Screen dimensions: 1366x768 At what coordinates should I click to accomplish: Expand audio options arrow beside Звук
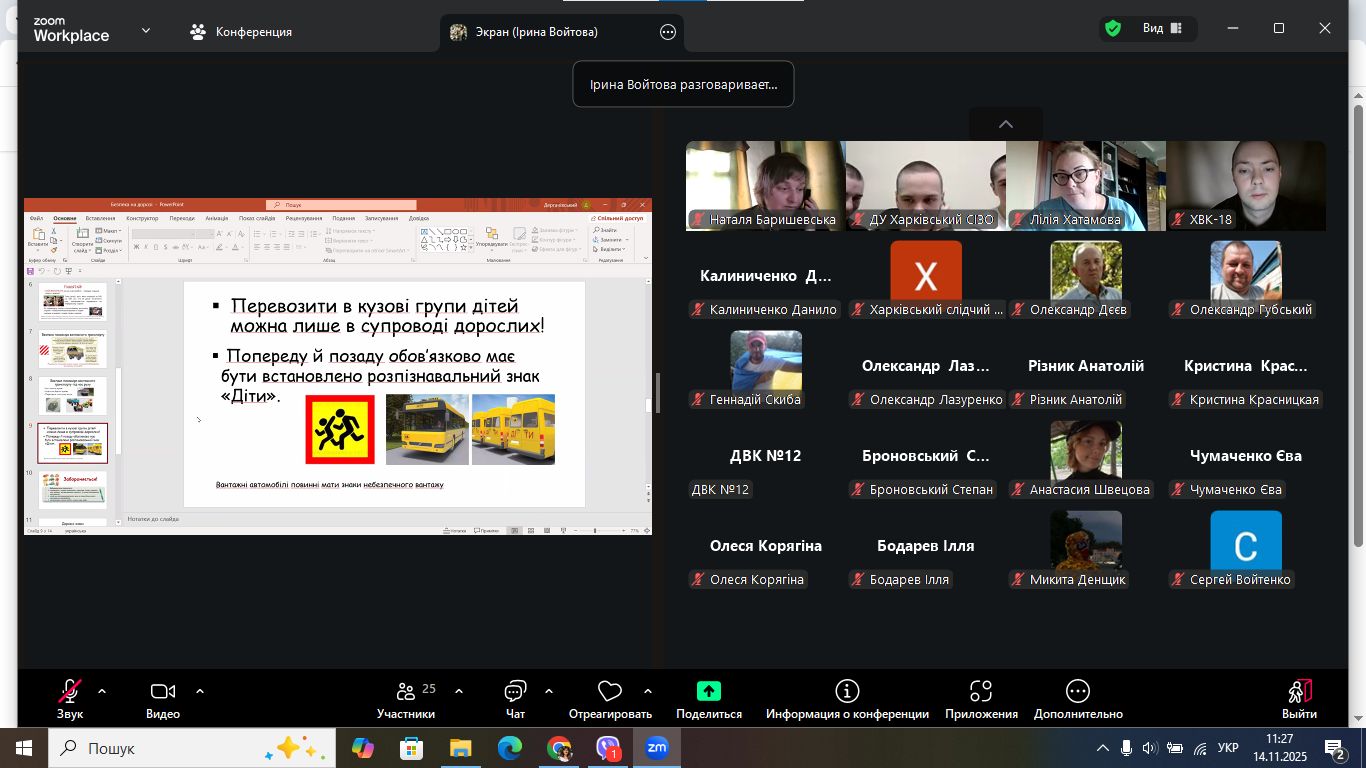click(101, 691)
